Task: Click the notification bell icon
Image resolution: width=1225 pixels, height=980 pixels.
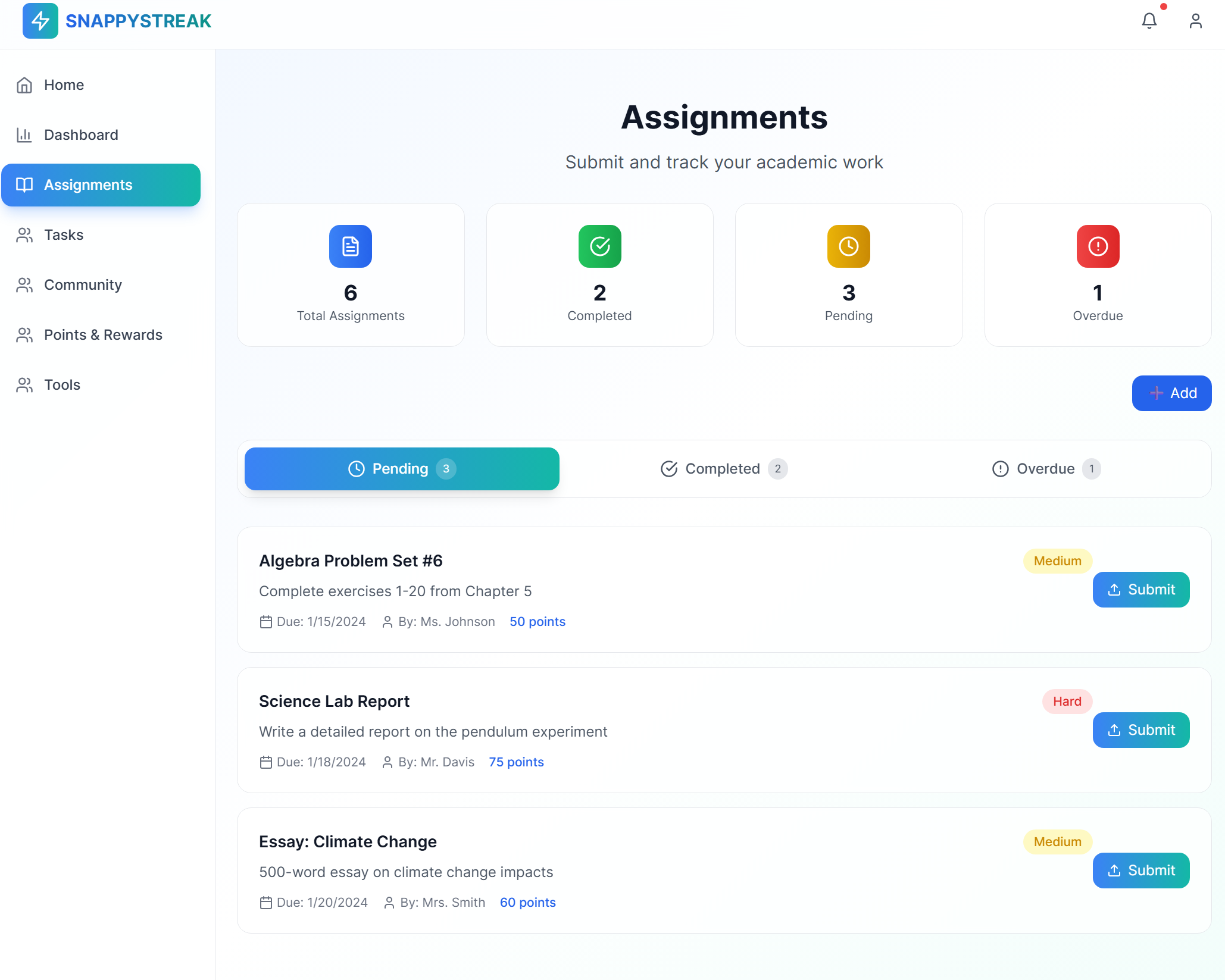Action: [1149, 21]
